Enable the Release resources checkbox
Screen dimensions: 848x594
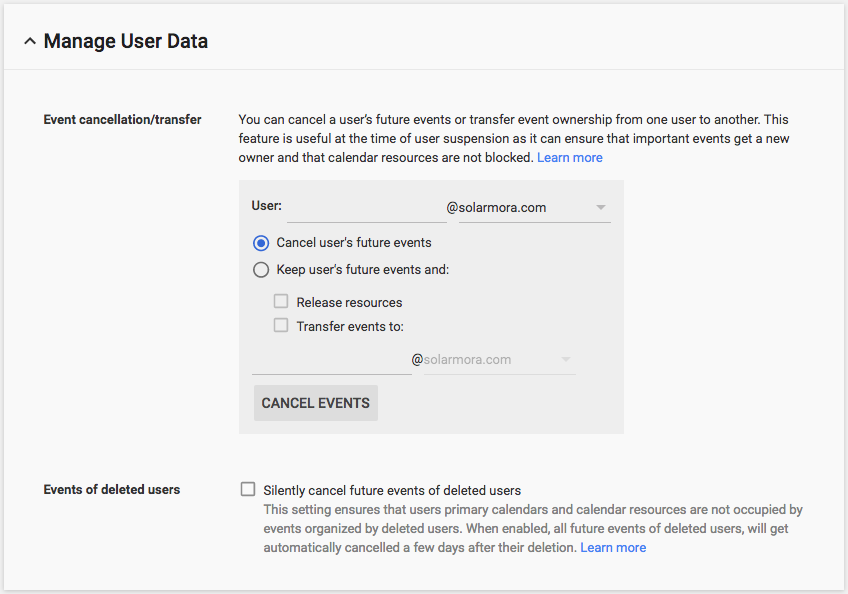[281, 301]
